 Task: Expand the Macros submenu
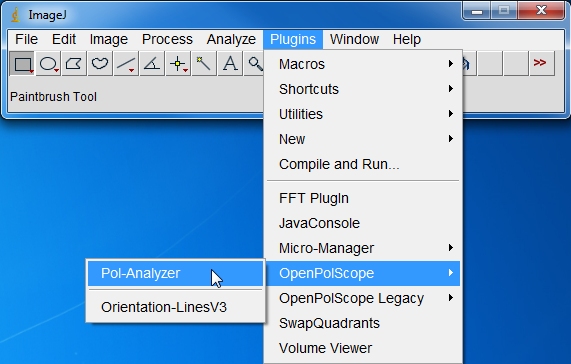(363, 64)
